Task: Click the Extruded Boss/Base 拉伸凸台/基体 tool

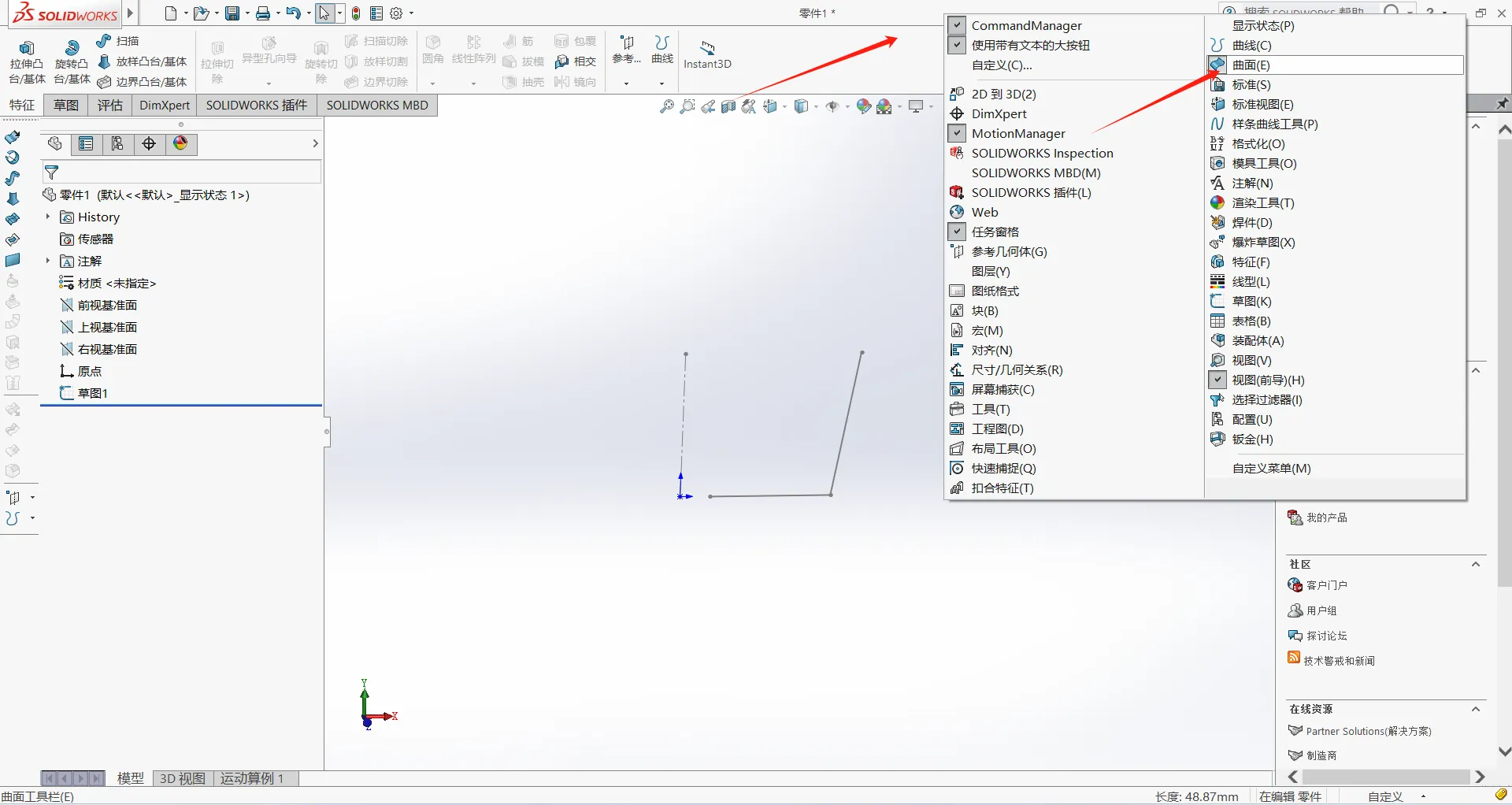Action: pos(27,62)
